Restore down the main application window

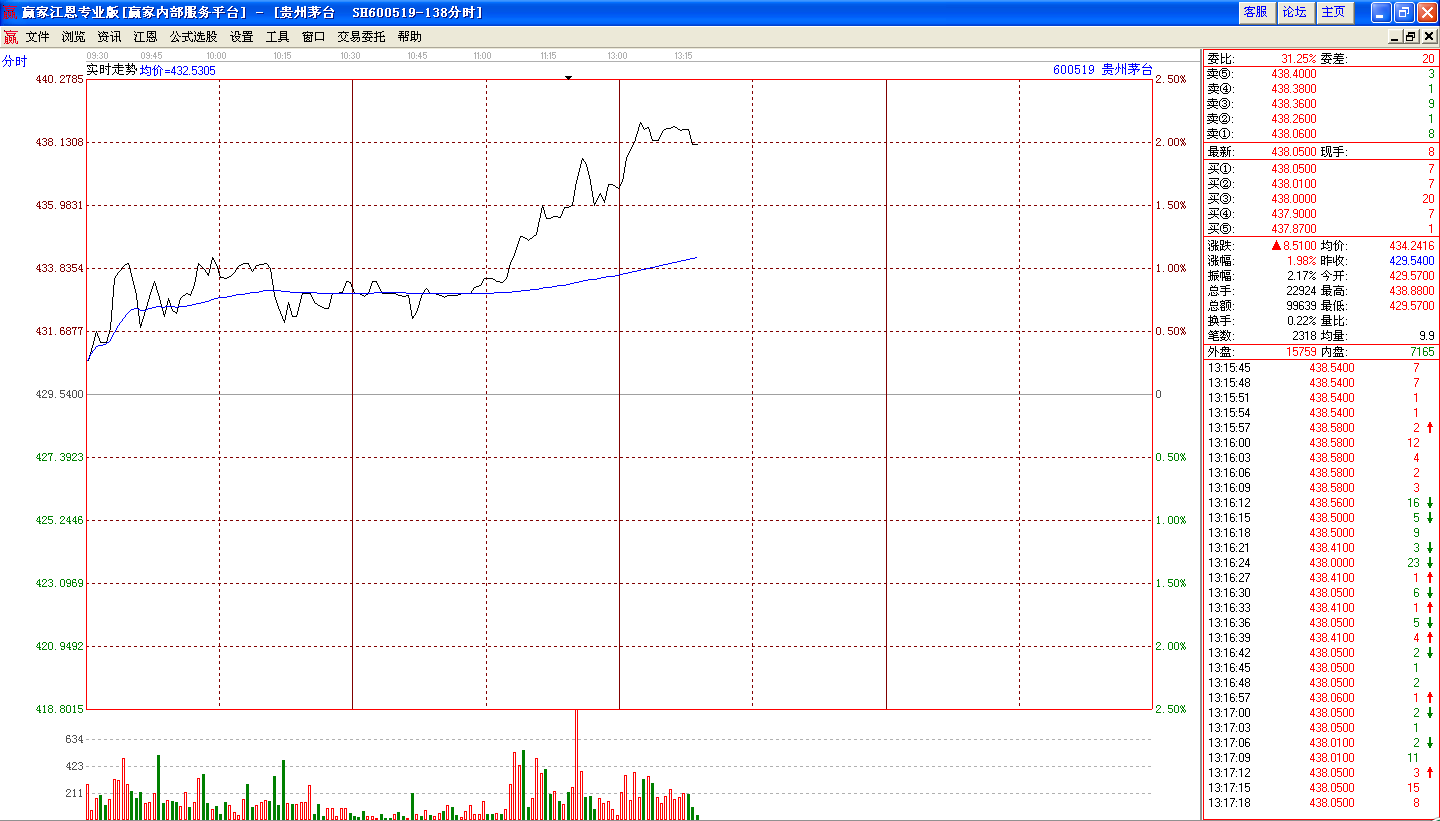click(x=1404, y=12)
